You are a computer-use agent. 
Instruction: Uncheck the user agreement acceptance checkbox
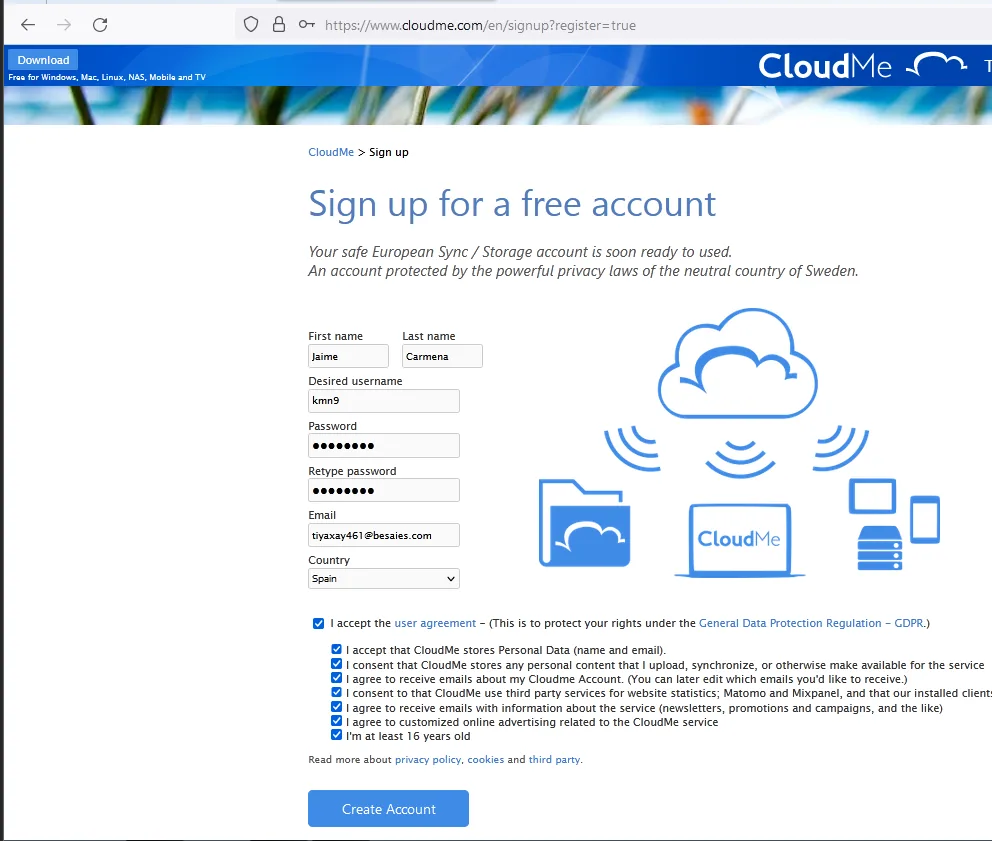pos(318,623)
